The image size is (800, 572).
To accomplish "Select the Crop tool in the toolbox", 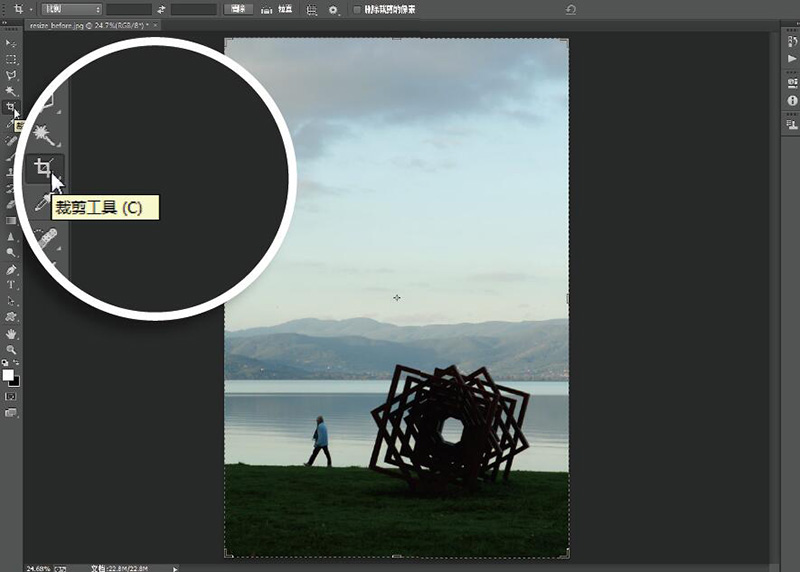I will pos(11,107).
